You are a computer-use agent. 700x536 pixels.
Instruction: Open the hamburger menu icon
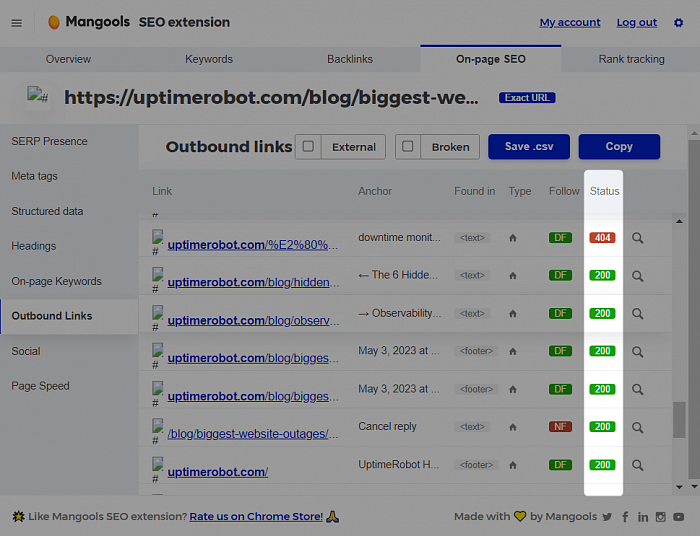point(16,22)
